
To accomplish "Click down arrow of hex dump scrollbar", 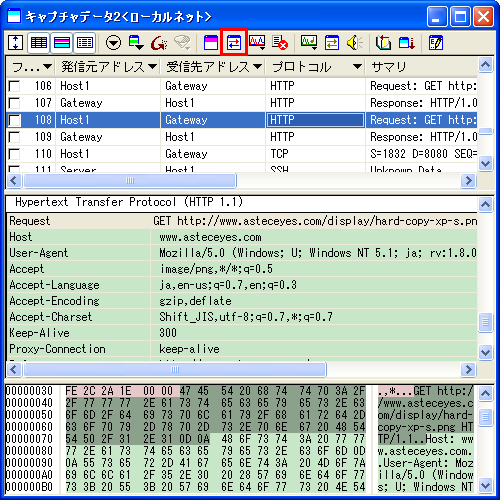I will (x=485, y=485).
